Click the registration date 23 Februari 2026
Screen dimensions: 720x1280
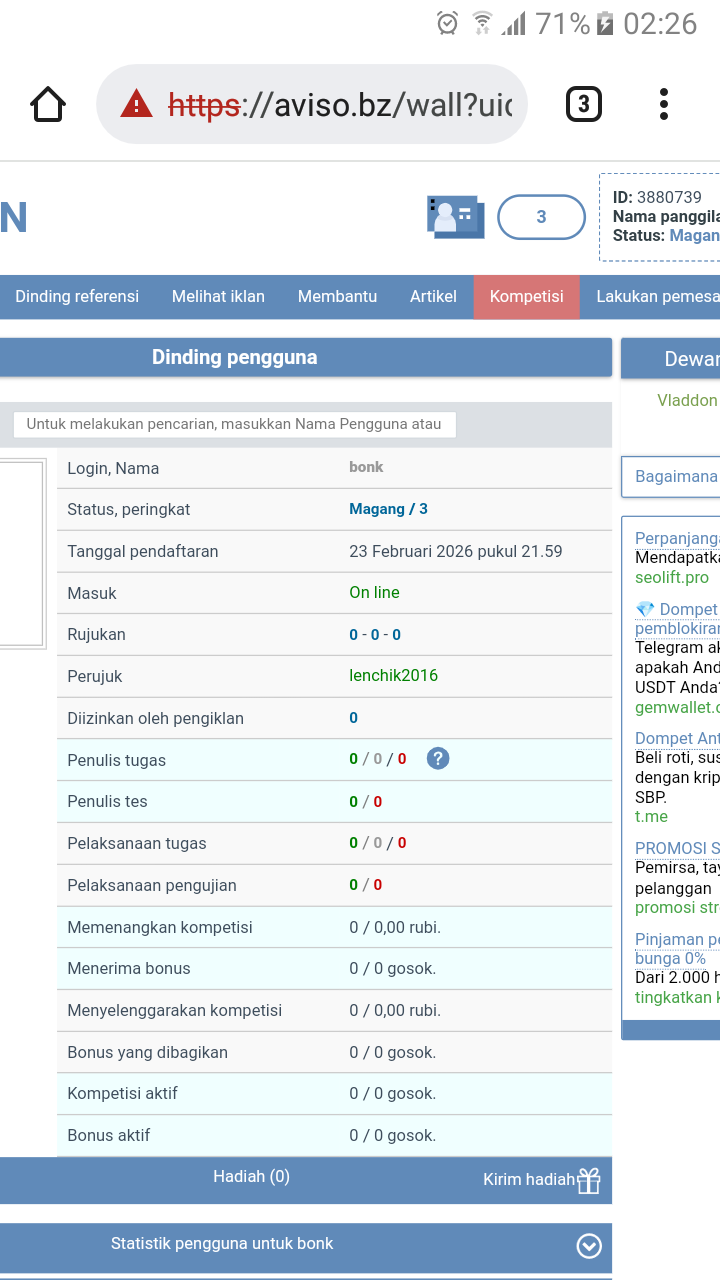(456, 551)
